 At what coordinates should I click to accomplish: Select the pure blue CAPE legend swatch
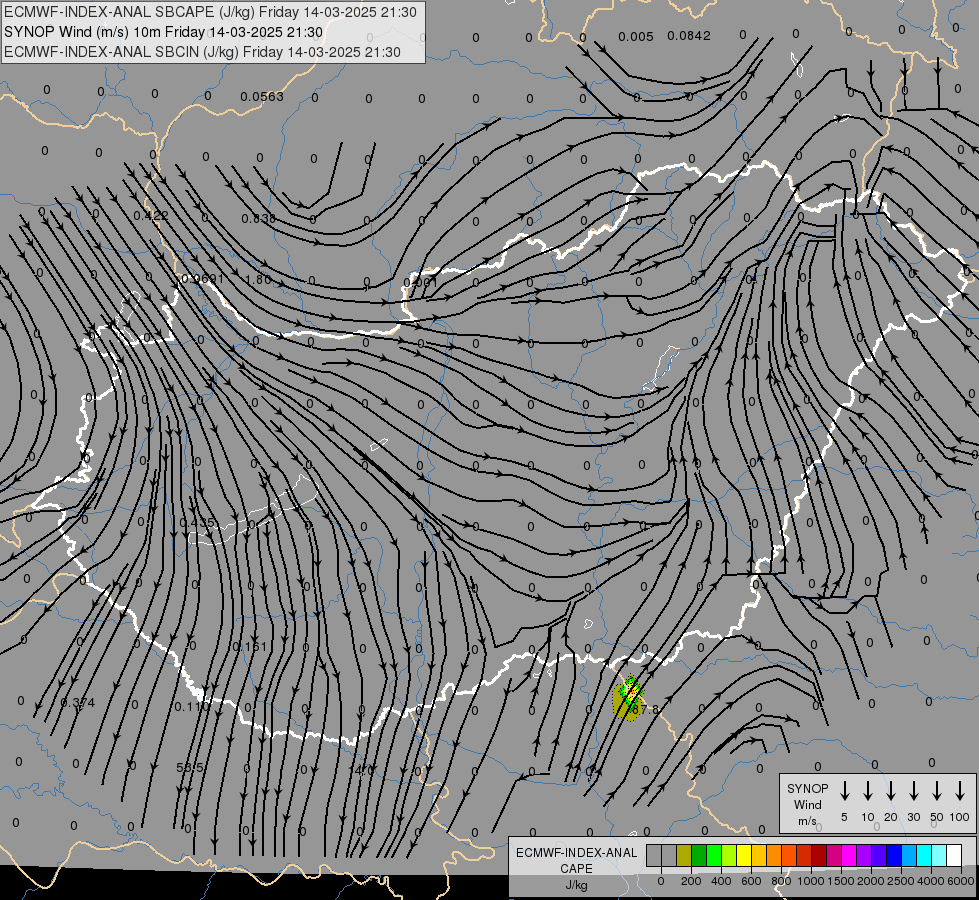click(x=894, y=855)
